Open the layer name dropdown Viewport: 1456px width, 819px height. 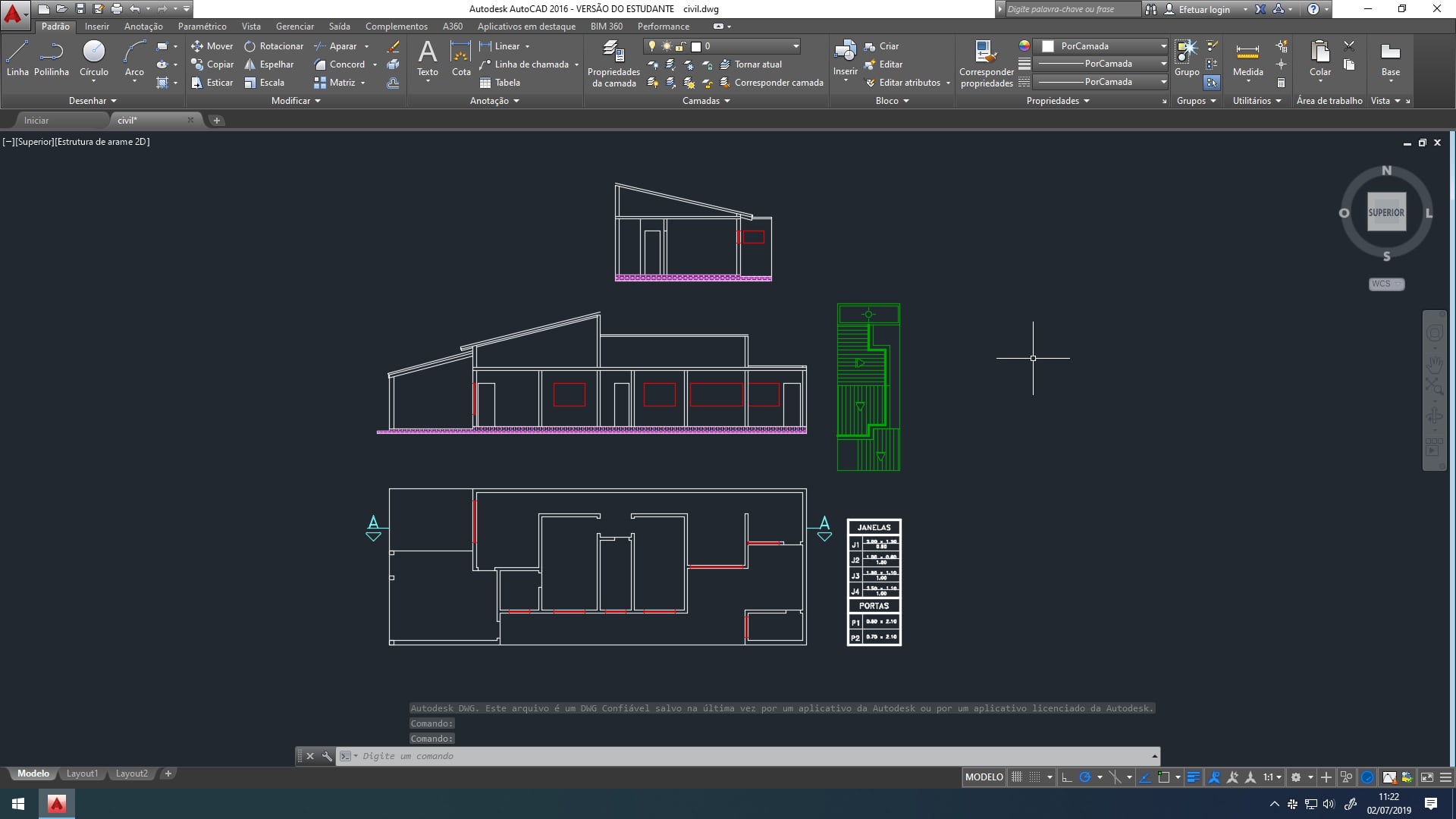[723, 46]
